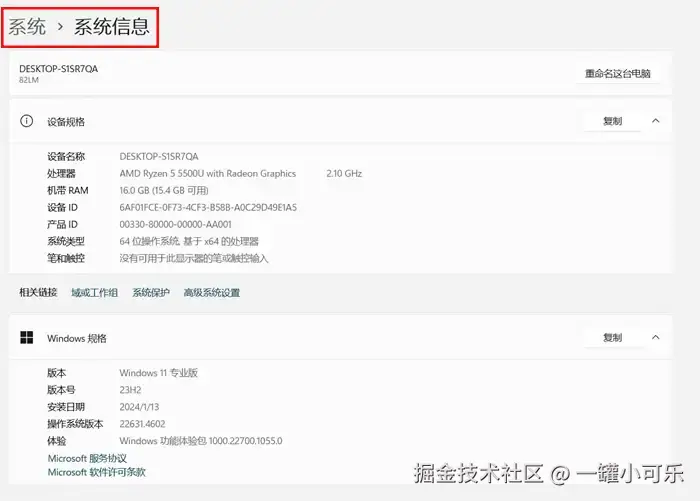
Task: Click 重命名这台电脑 button
Action: pyautogui.click(x=617, y=74)
